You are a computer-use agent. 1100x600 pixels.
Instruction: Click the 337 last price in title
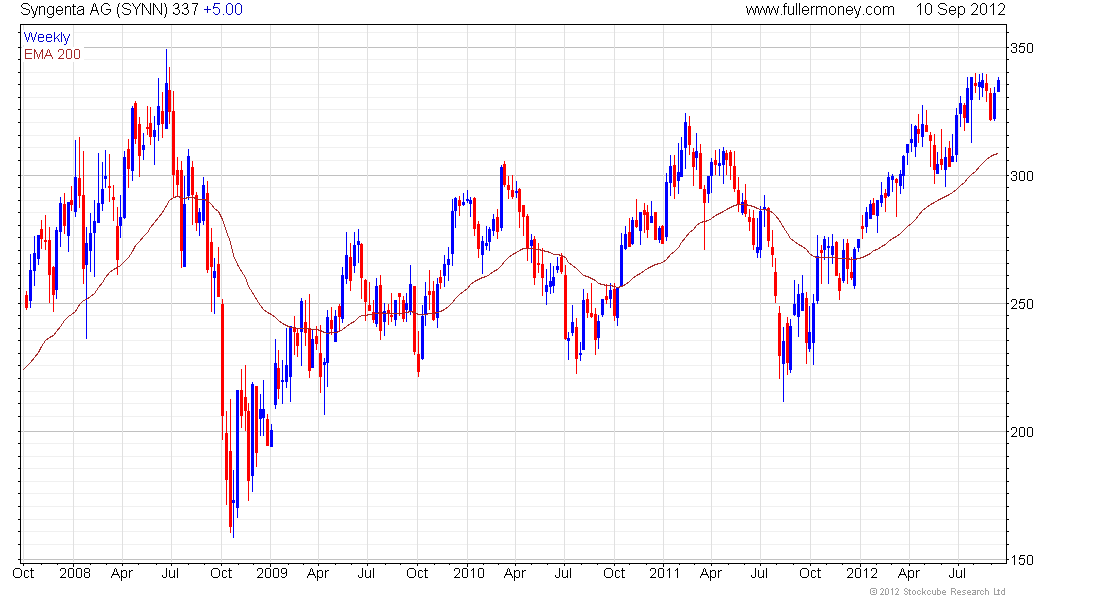(x=186, y=10)
